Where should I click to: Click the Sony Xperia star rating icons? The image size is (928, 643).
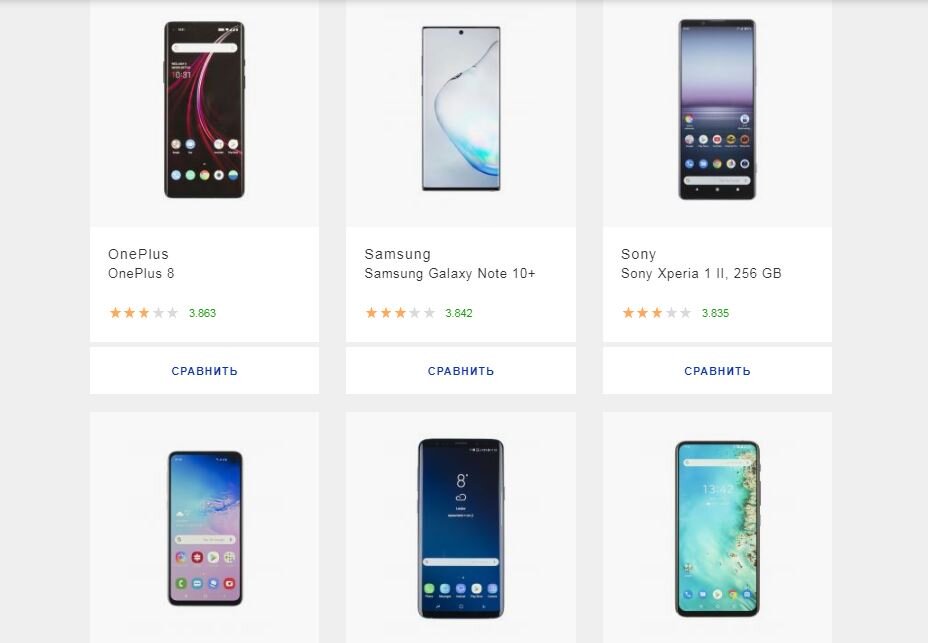pos(657,313)
